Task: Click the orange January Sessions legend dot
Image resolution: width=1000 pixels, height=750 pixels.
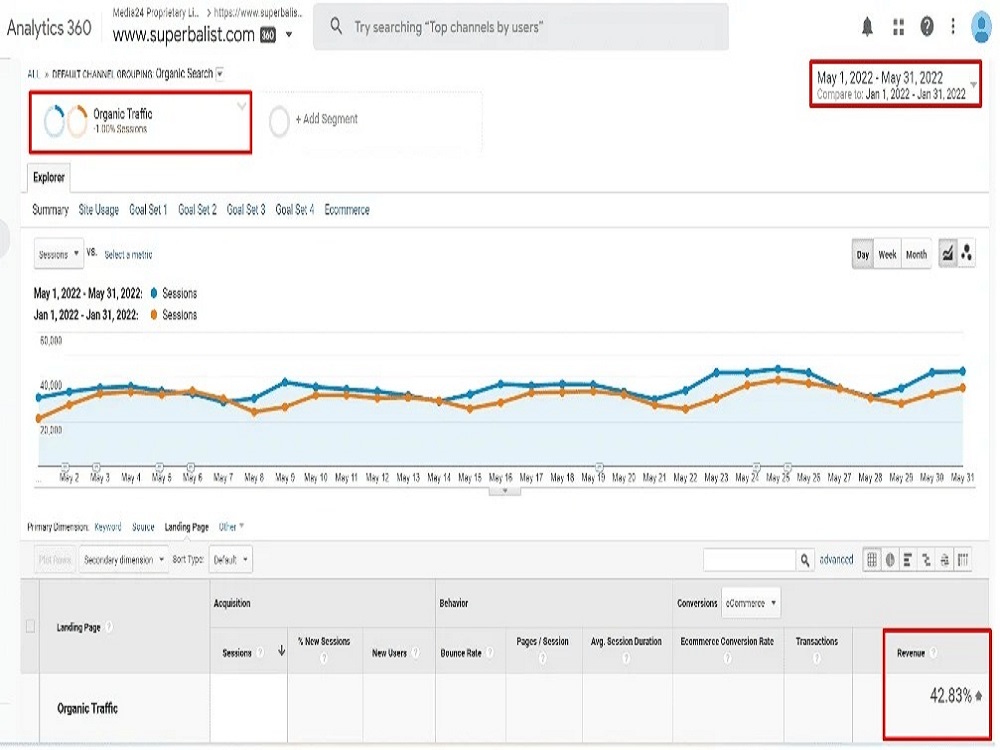Action: 154,314
